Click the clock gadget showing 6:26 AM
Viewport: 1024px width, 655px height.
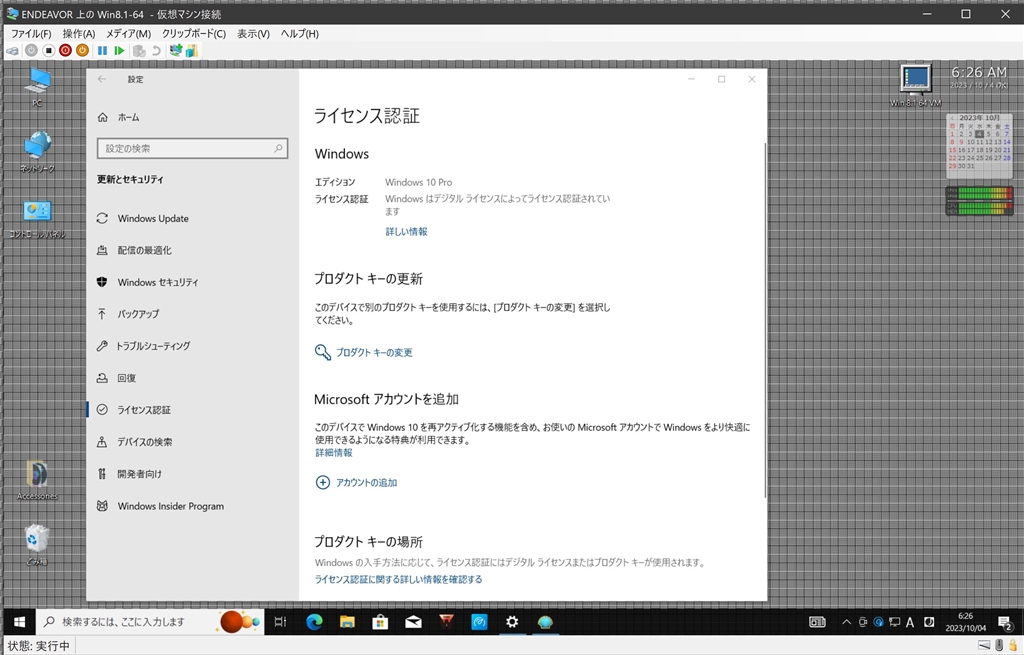pyautogui.click(x=978, y=77)
